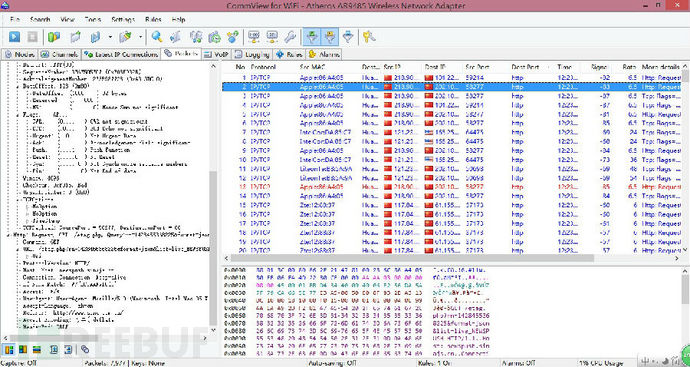
Task: Open the Settings menu
Action: tap(123, 20)
